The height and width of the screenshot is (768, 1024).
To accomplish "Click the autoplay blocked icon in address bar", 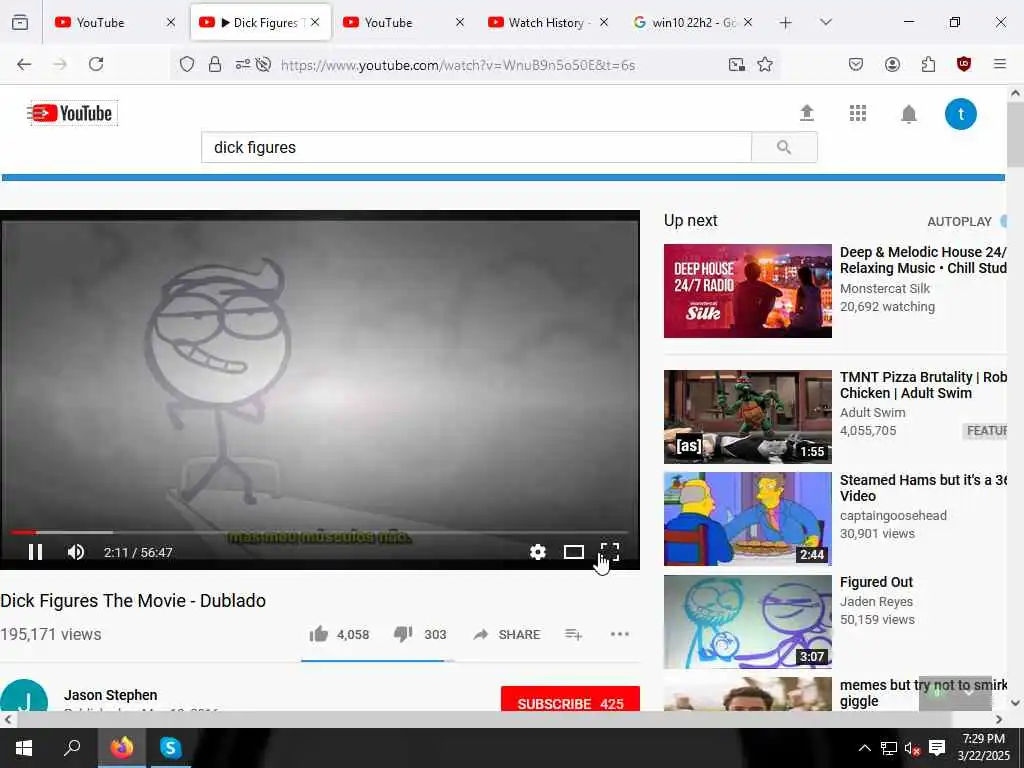I will click(x=263, y=65).
